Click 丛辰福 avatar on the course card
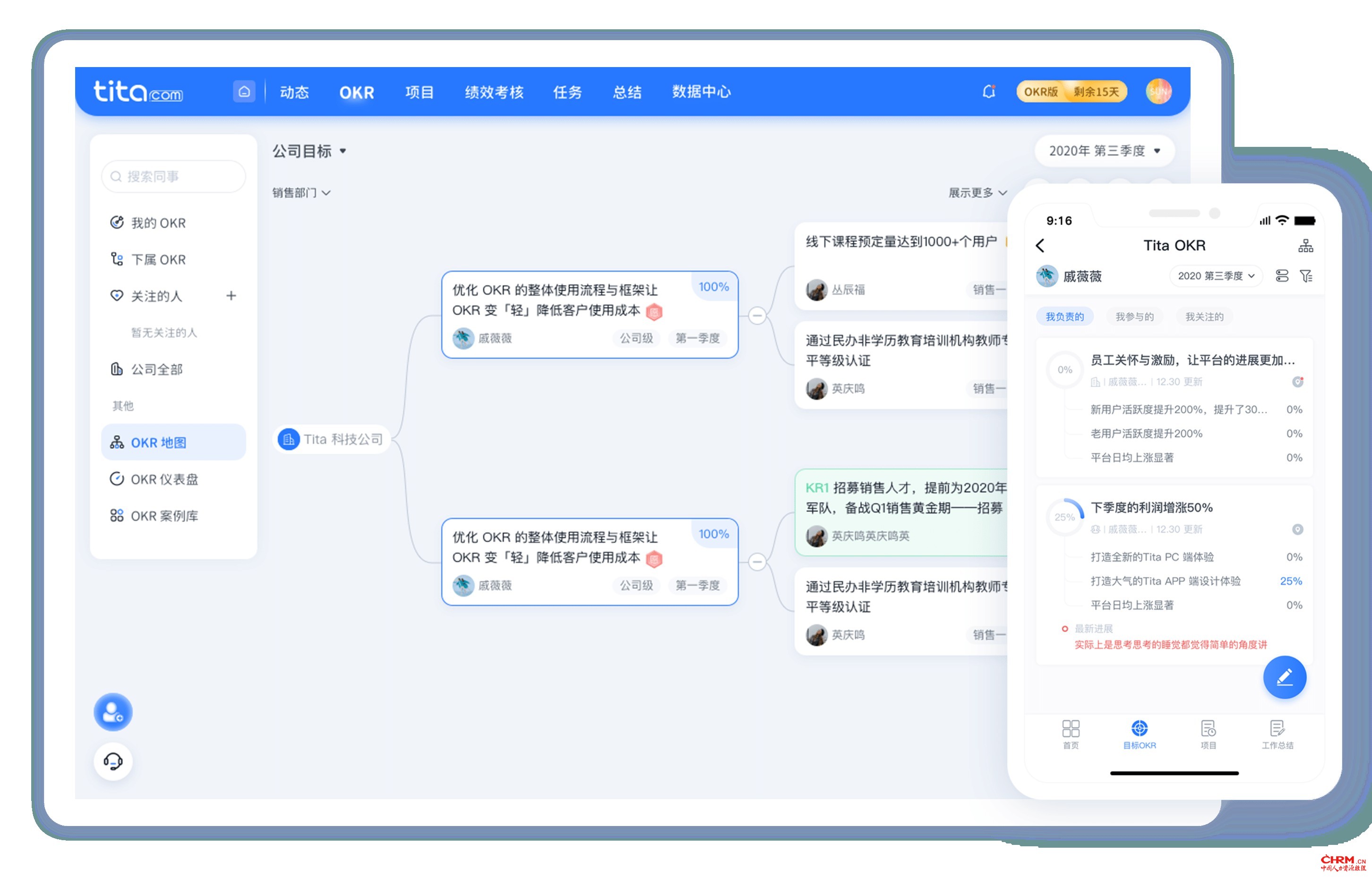The height and width of the screenshot is (877, 1372). (x=816, y=290)
